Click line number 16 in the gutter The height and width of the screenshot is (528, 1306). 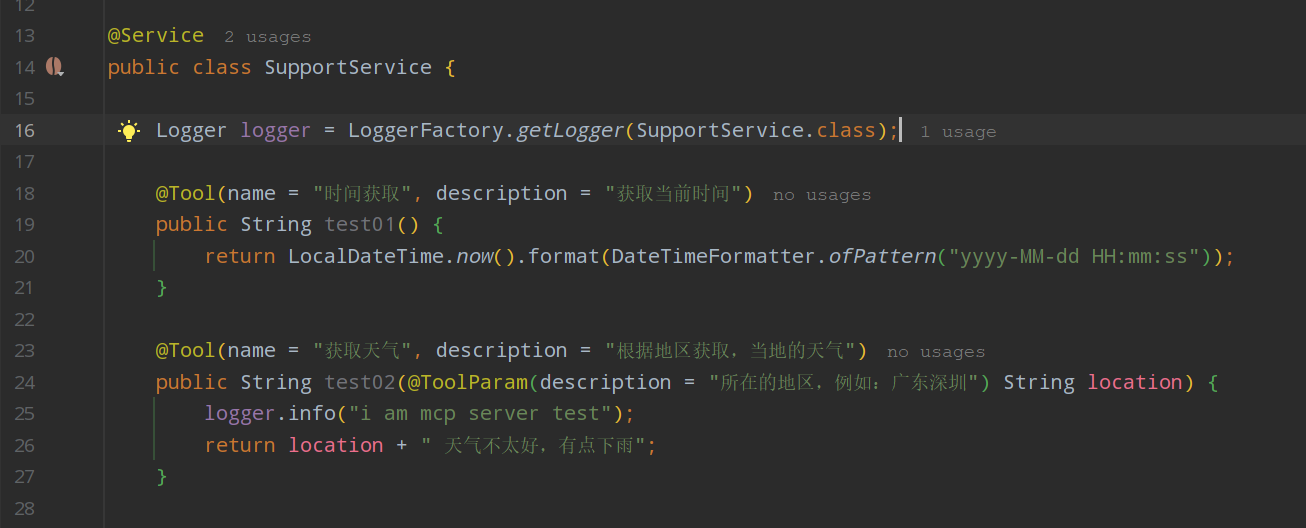(25, 130)
